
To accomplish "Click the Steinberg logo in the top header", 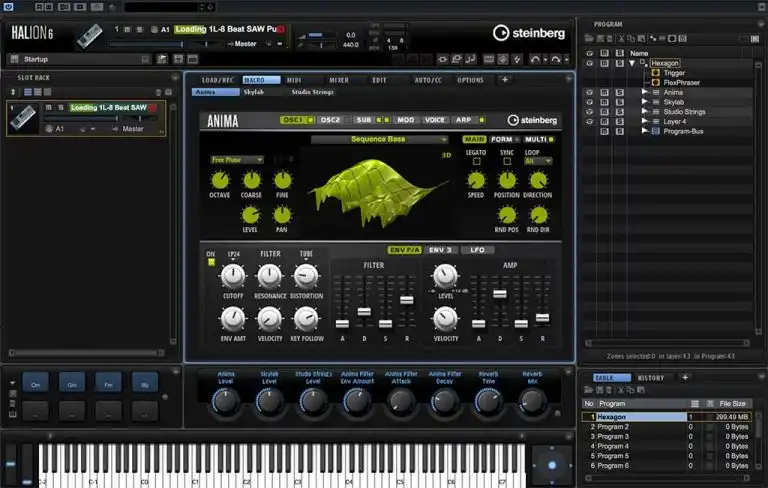I will [528, 33].
